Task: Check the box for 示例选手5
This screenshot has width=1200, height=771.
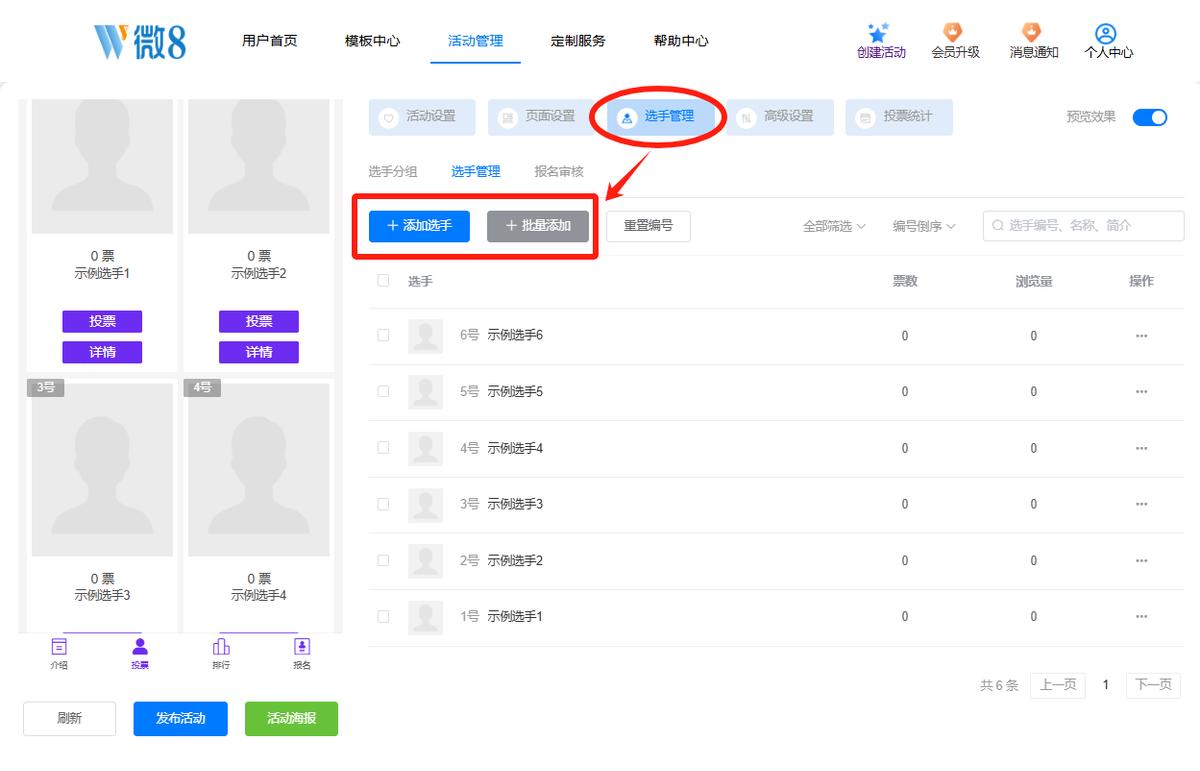Action: click(383, 392)
